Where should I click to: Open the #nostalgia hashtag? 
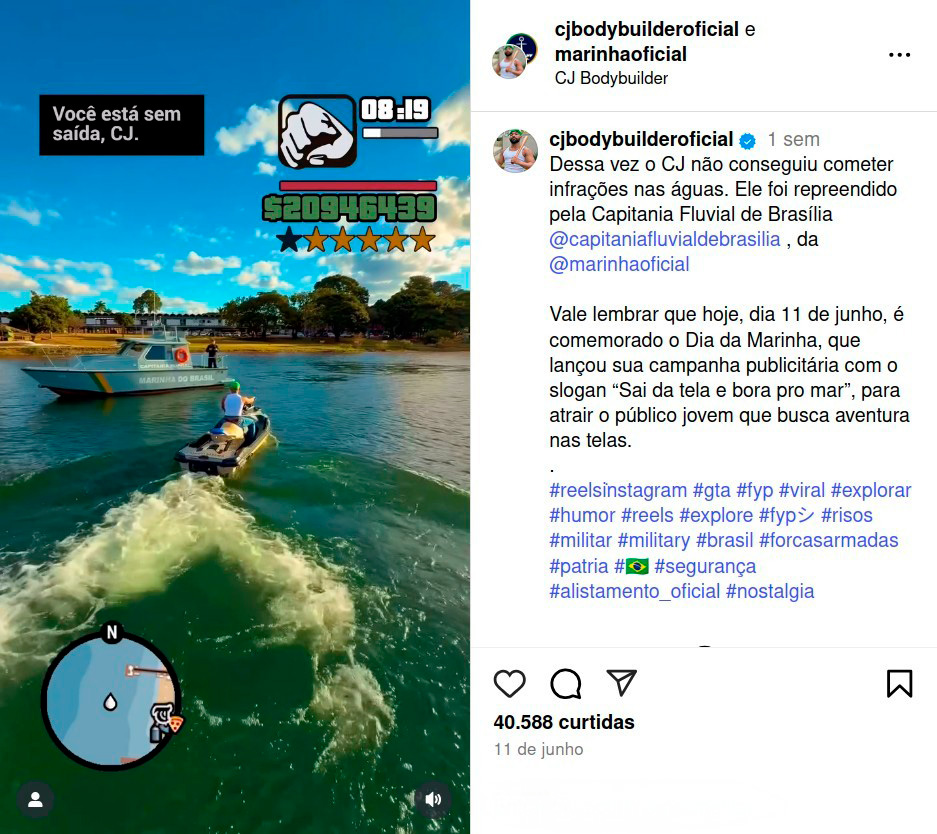pyautogui.click(x=770, y=591)
